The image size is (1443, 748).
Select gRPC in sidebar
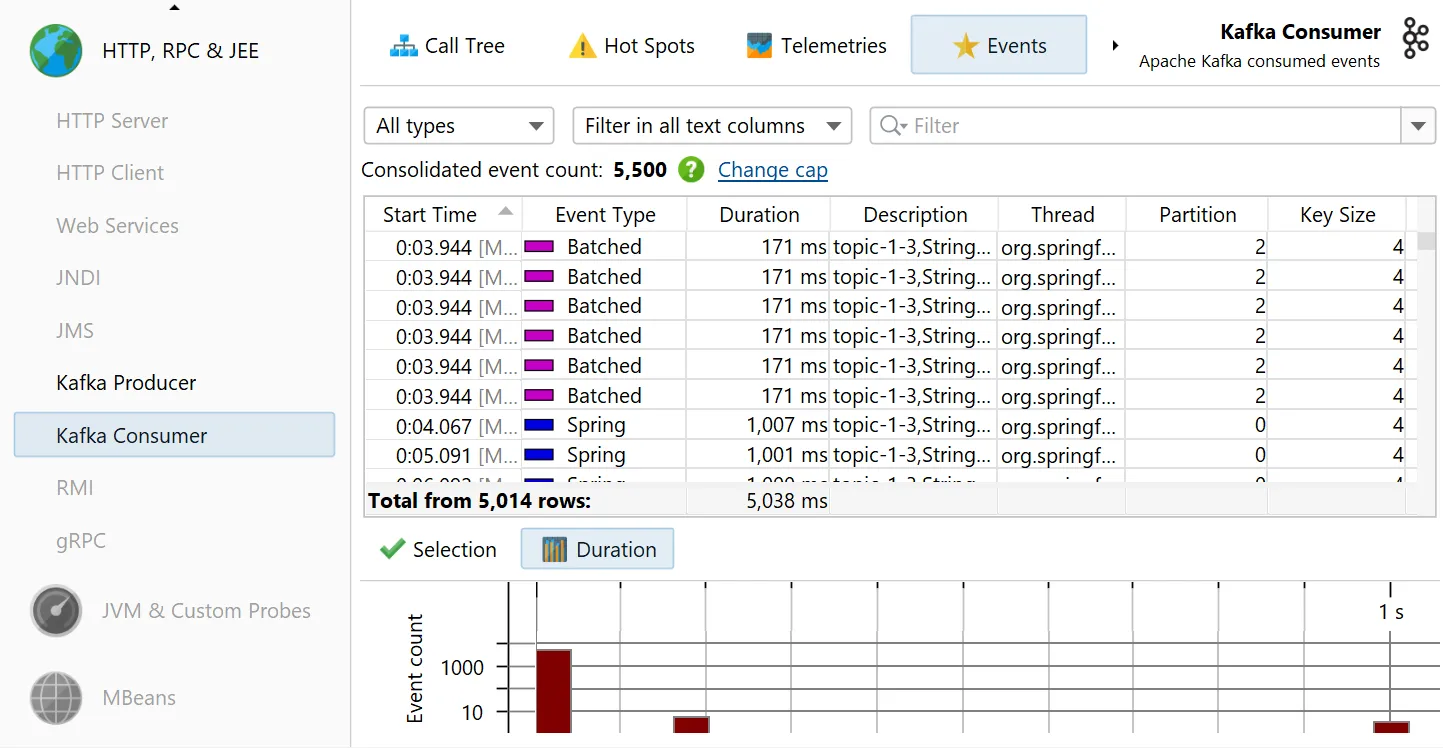[x=81, y=541]
